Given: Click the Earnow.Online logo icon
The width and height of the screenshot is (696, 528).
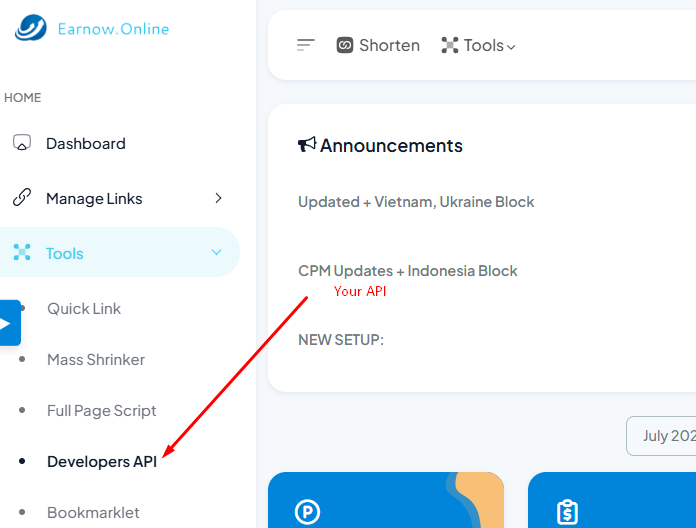Looking at the screenshot, I should 30,28.
